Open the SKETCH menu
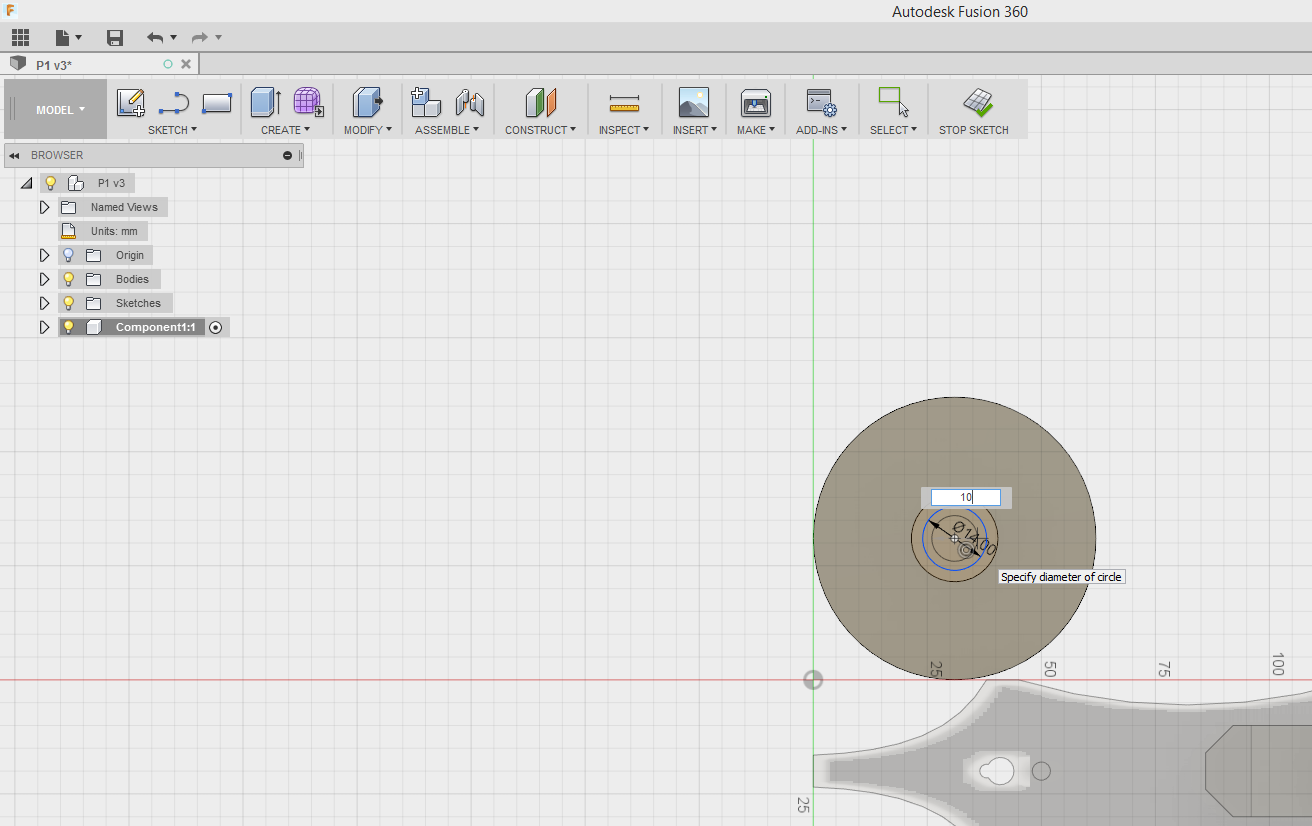Image resolution: width=1312 pixels, height=826 pixels. 172,130
